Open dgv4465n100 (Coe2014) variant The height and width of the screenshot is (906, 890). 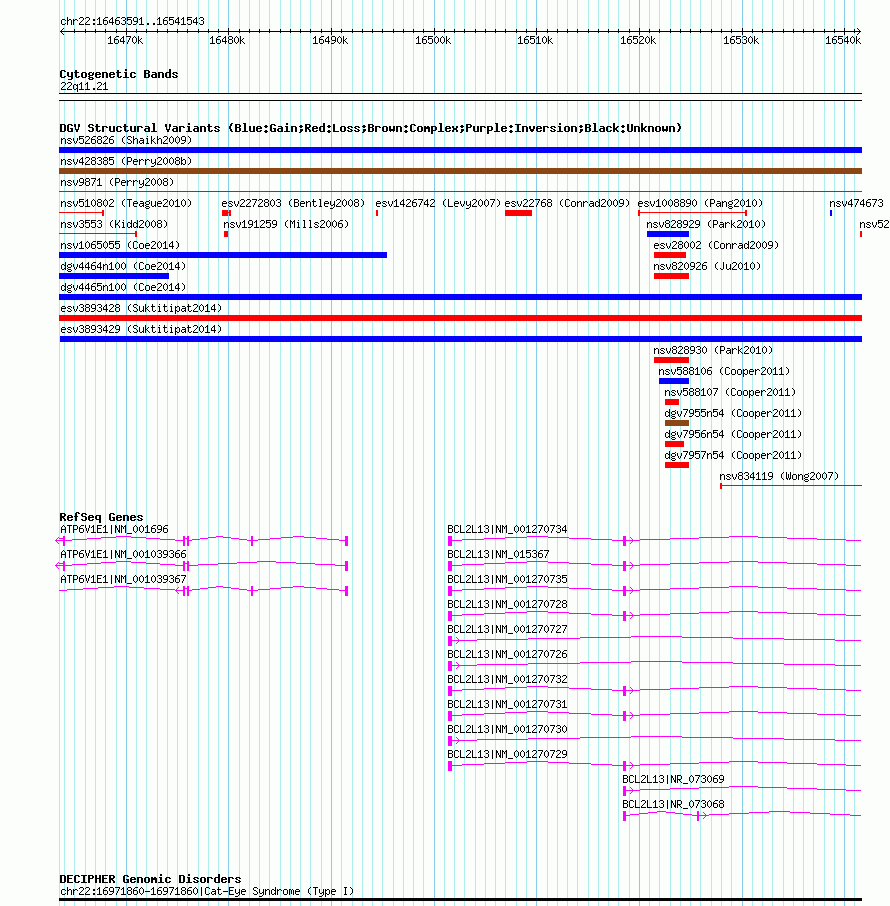click(x=123, y=287)
